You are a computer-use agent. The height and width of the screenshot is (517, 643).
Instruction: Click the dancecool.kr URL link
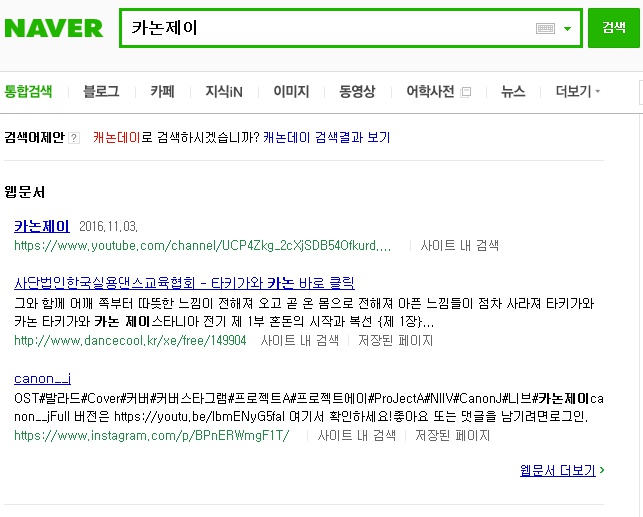coord(130,340)
